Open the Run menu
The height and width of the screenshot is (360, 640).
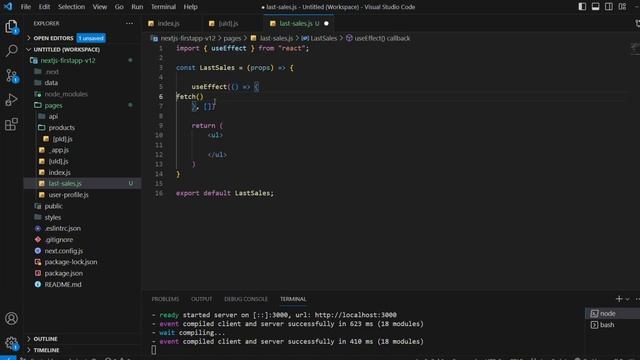pos(137,7)
